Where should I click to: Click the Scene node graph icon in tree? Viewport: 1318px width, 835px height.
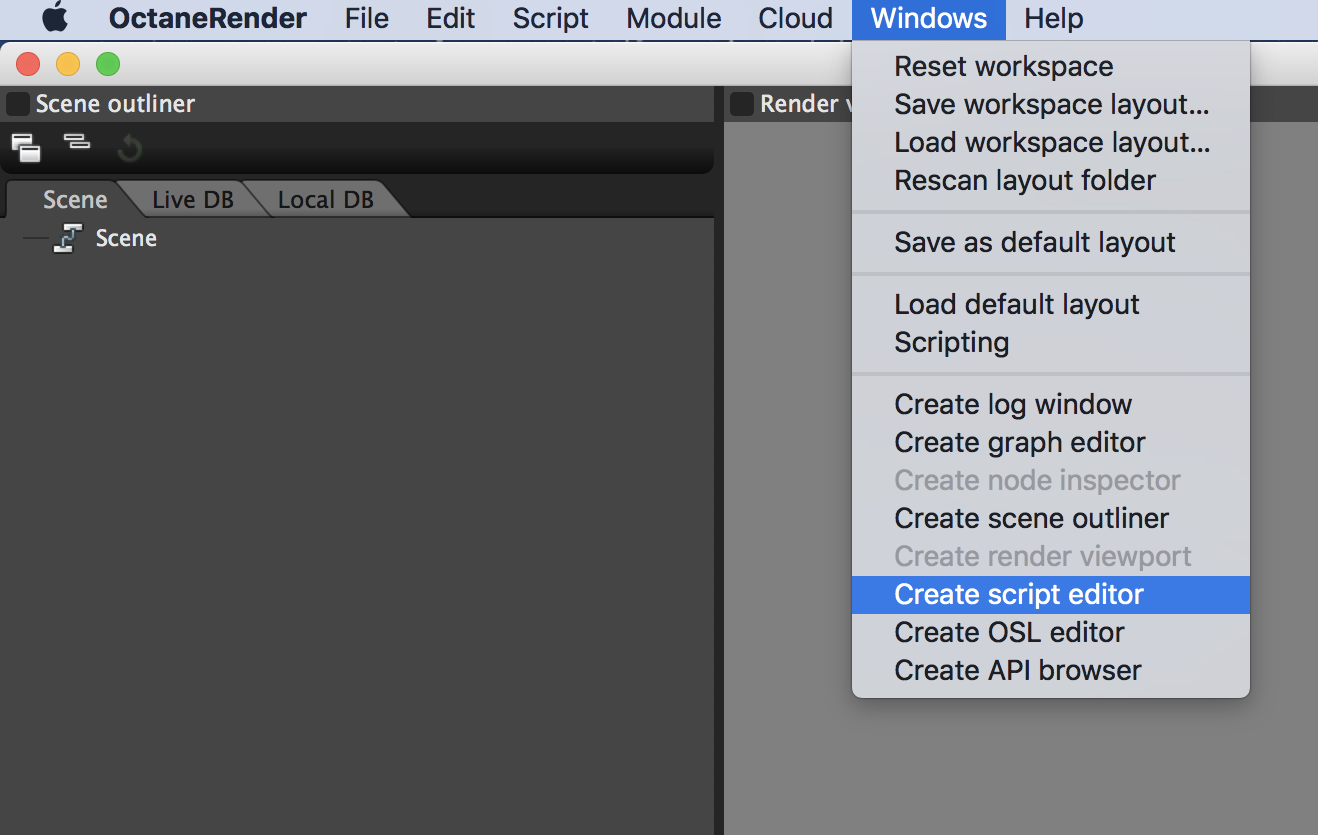pos(68,238)
